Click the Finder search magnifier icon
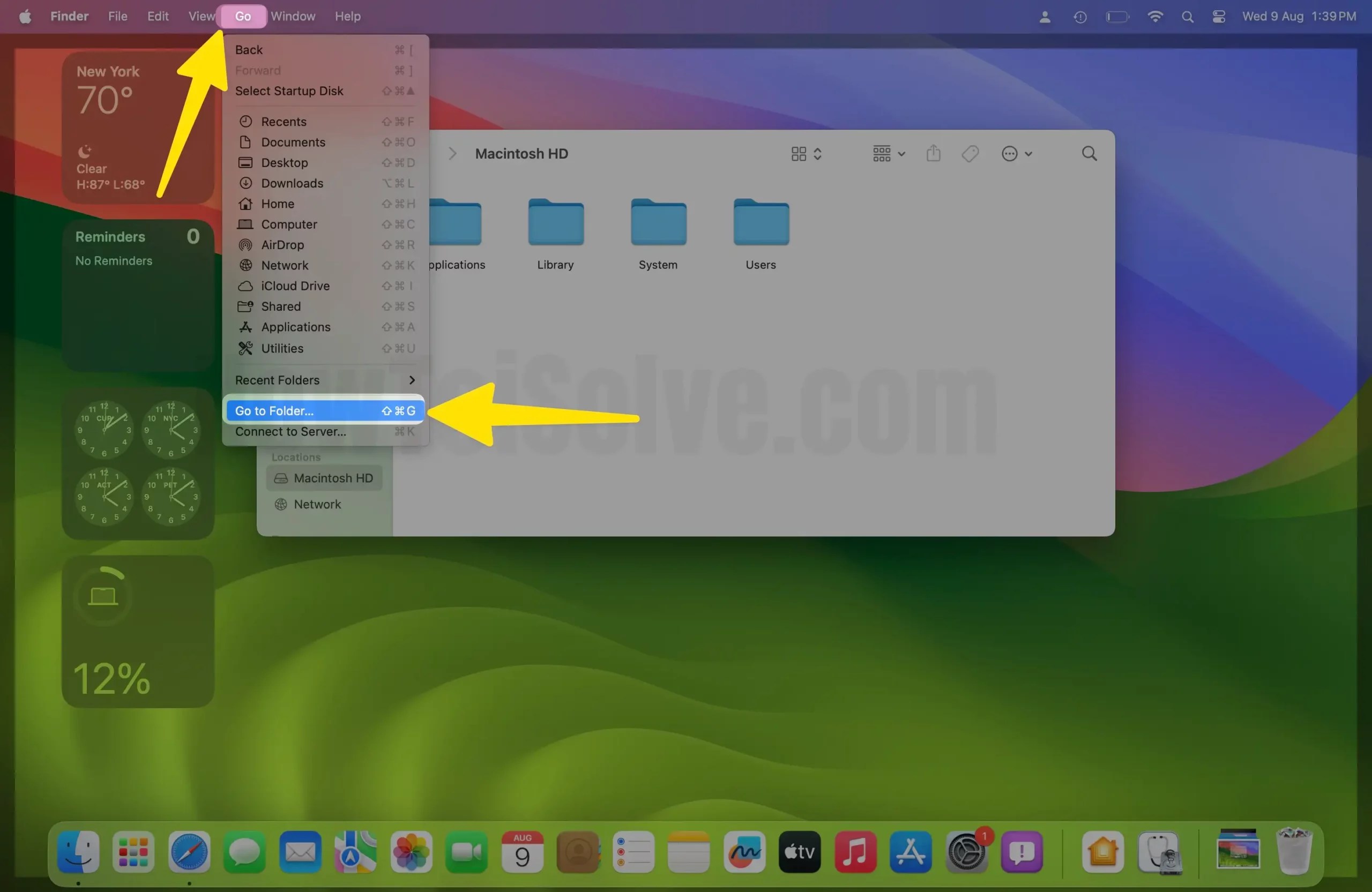Viewport: 1372px width, 892px height. tap(1089, 154)
